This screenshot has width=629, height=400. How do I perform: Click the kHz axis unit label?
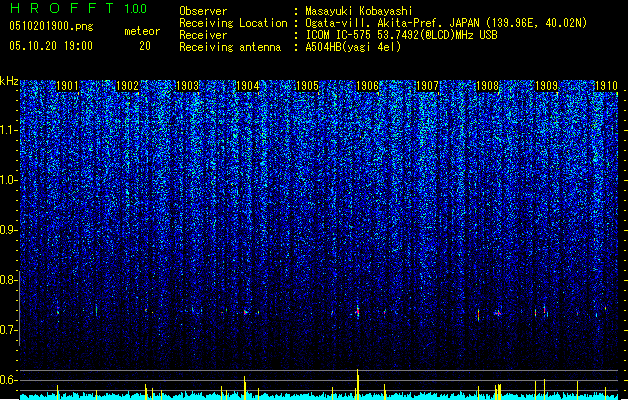pyautogui.click(x=9, y=81)
